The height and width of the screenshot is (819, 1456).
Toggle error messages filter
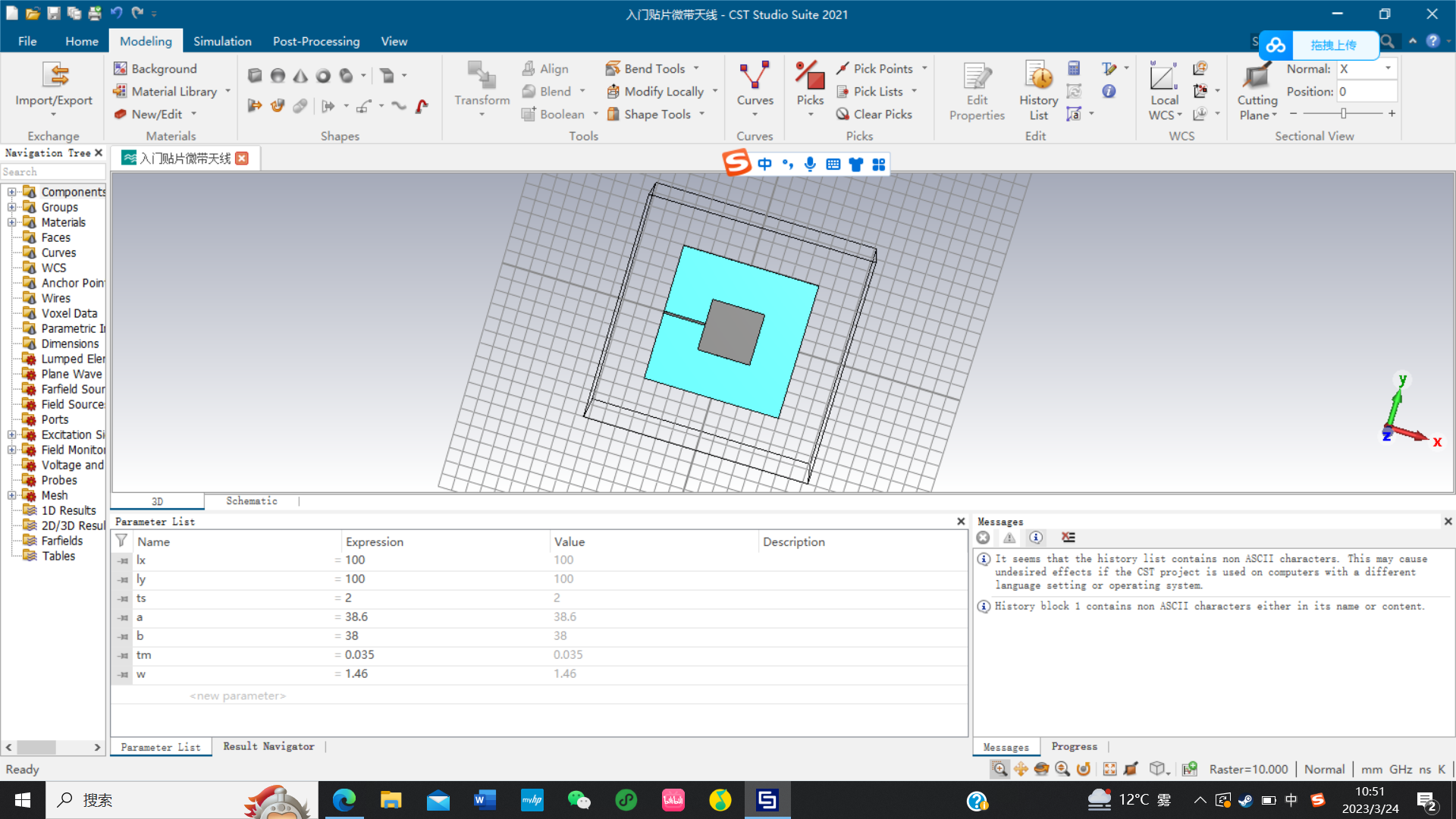[984, 538]
